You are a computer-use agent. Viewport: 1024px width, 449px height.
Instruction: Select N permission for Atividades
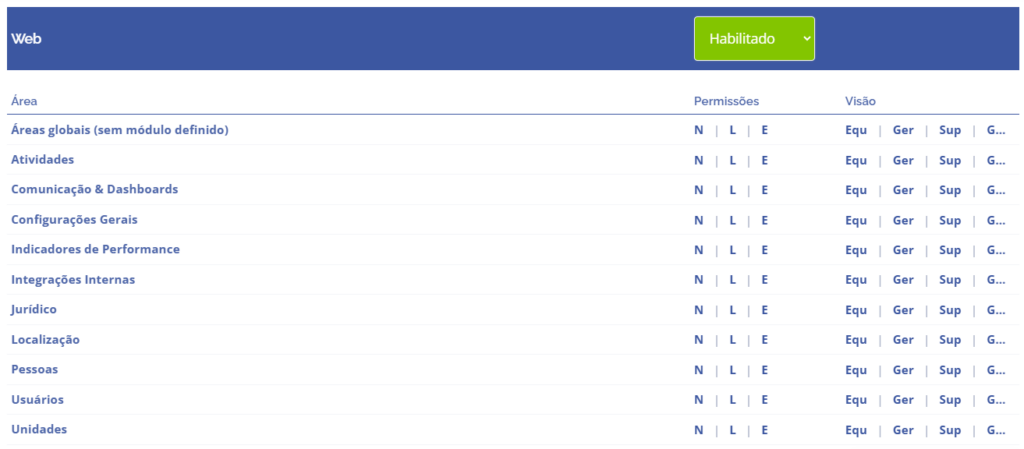click(699, 160)
